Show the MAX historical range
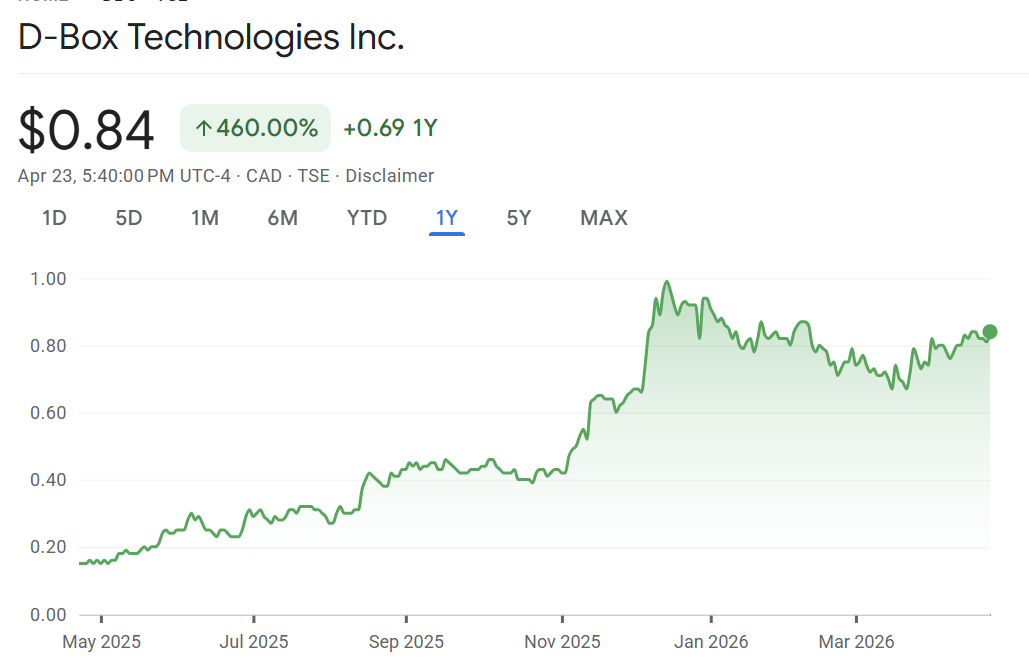 [x=604, y=218]
